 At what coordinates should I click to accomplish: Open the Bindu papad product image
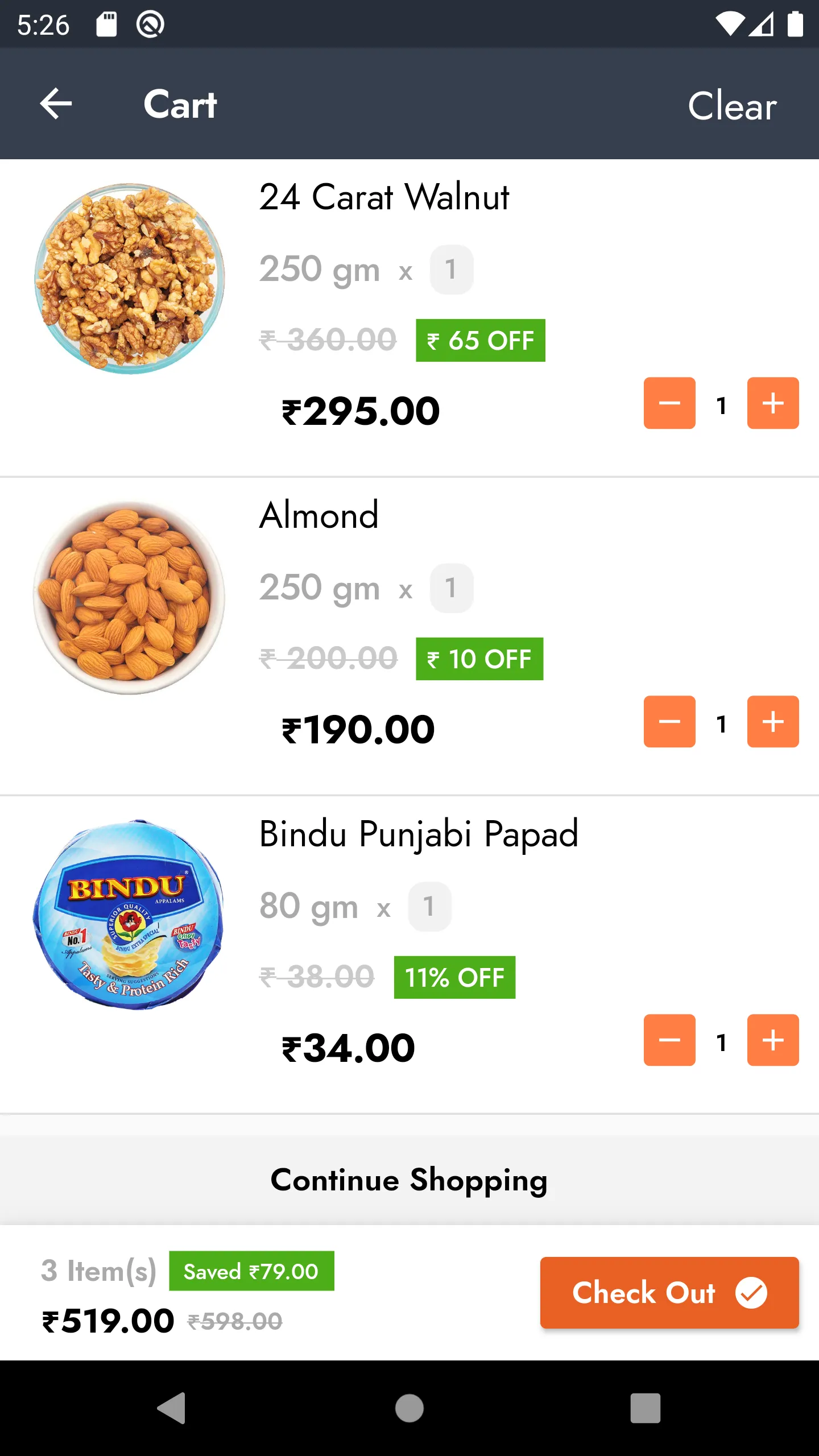129,915
